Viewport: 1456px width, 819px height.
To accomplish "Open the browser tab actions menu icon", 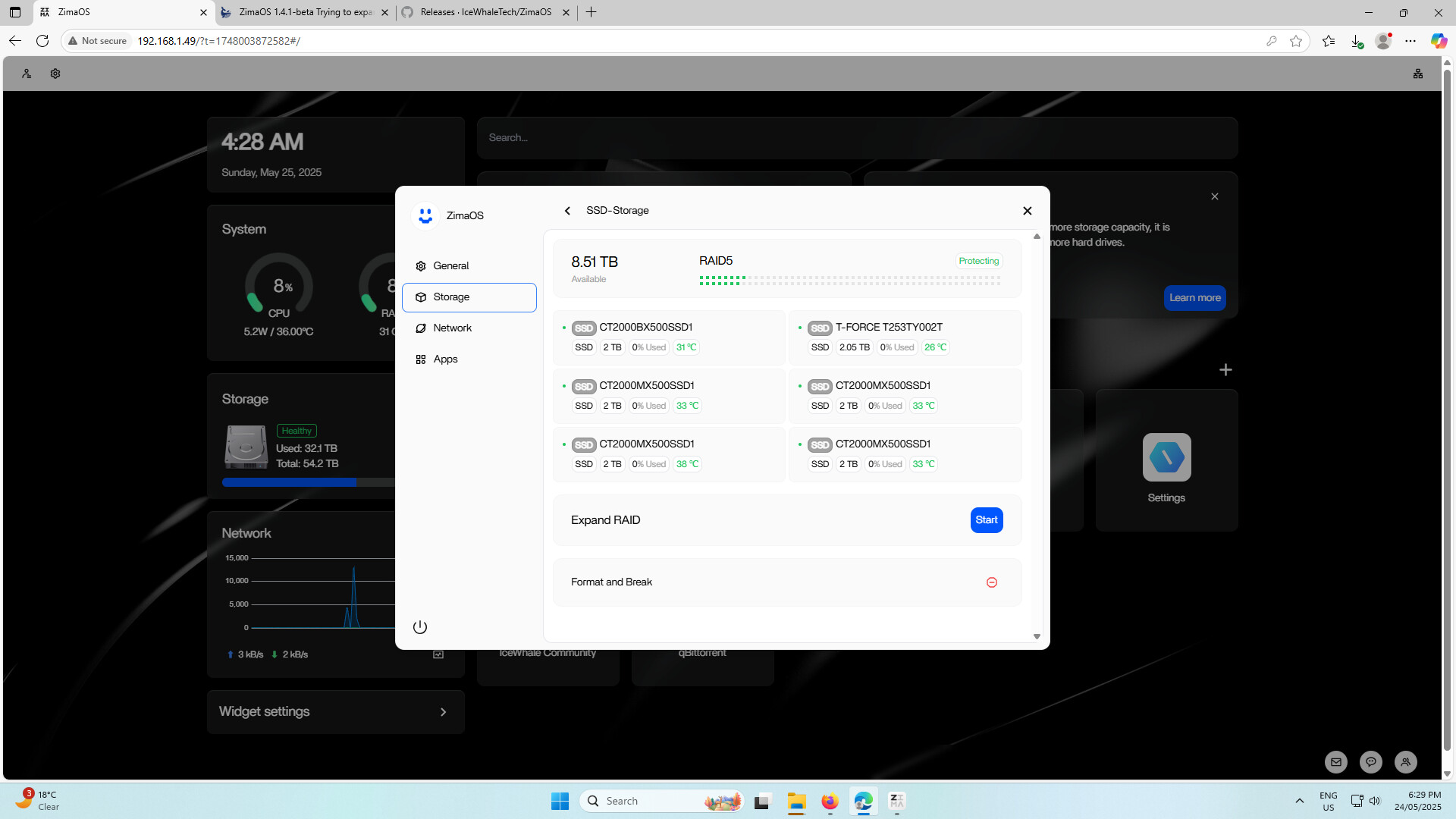I will [x=15, y=12].
